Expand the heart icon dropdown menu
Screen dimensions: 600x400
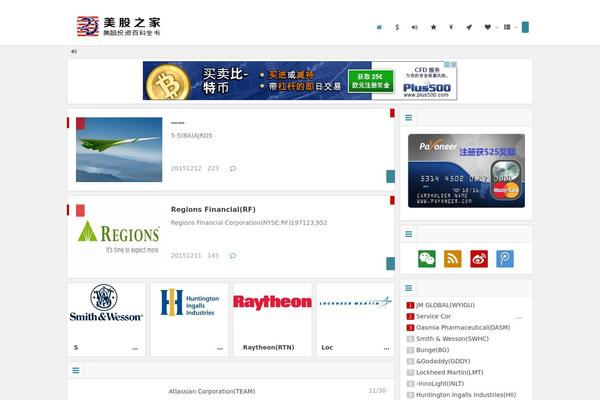click(491, 27)
